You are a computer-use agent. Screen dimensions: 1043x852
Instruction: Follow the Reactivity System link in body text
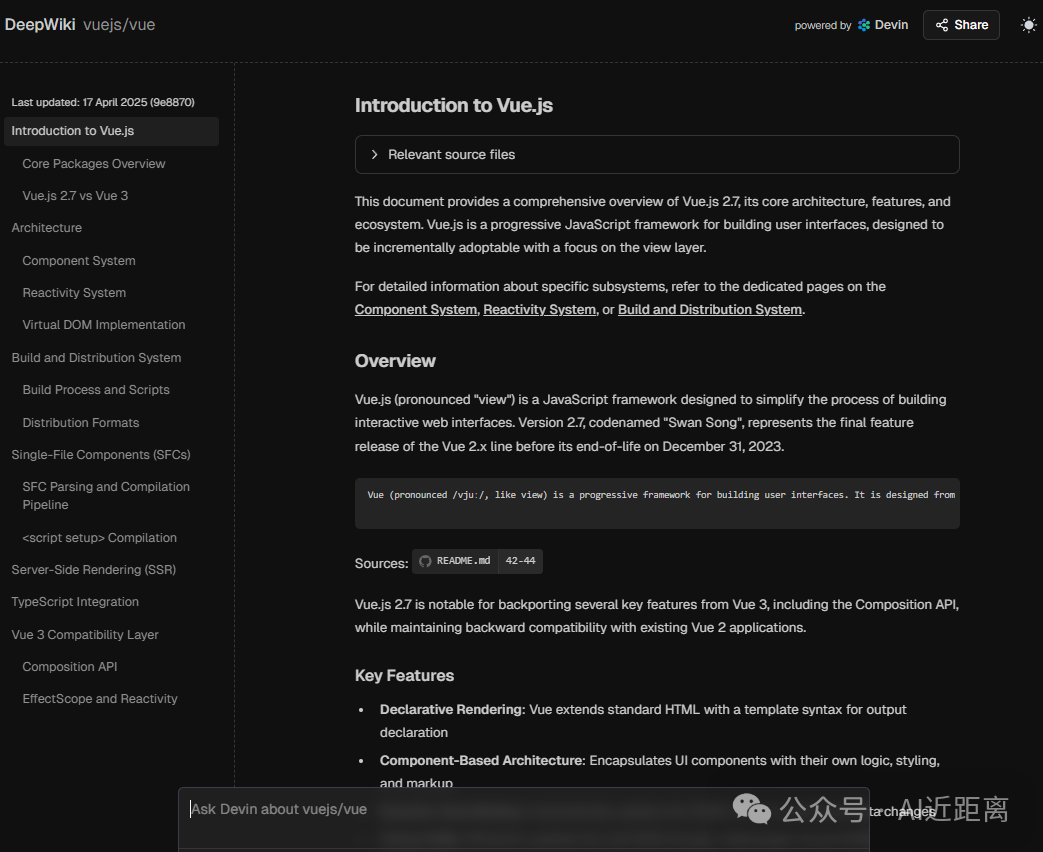[539, 309]
